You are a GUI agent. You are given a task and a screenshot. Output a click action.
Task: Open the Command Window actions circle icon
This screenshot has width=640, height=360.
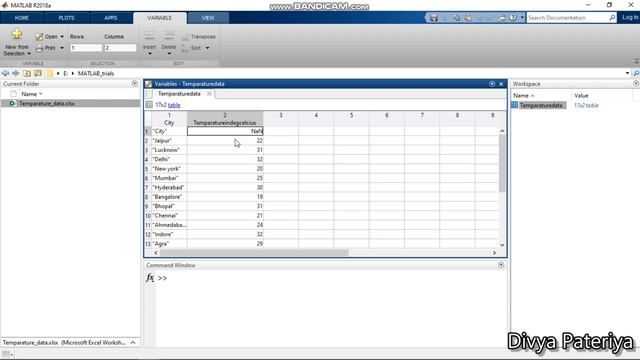(x=501, y=265)
